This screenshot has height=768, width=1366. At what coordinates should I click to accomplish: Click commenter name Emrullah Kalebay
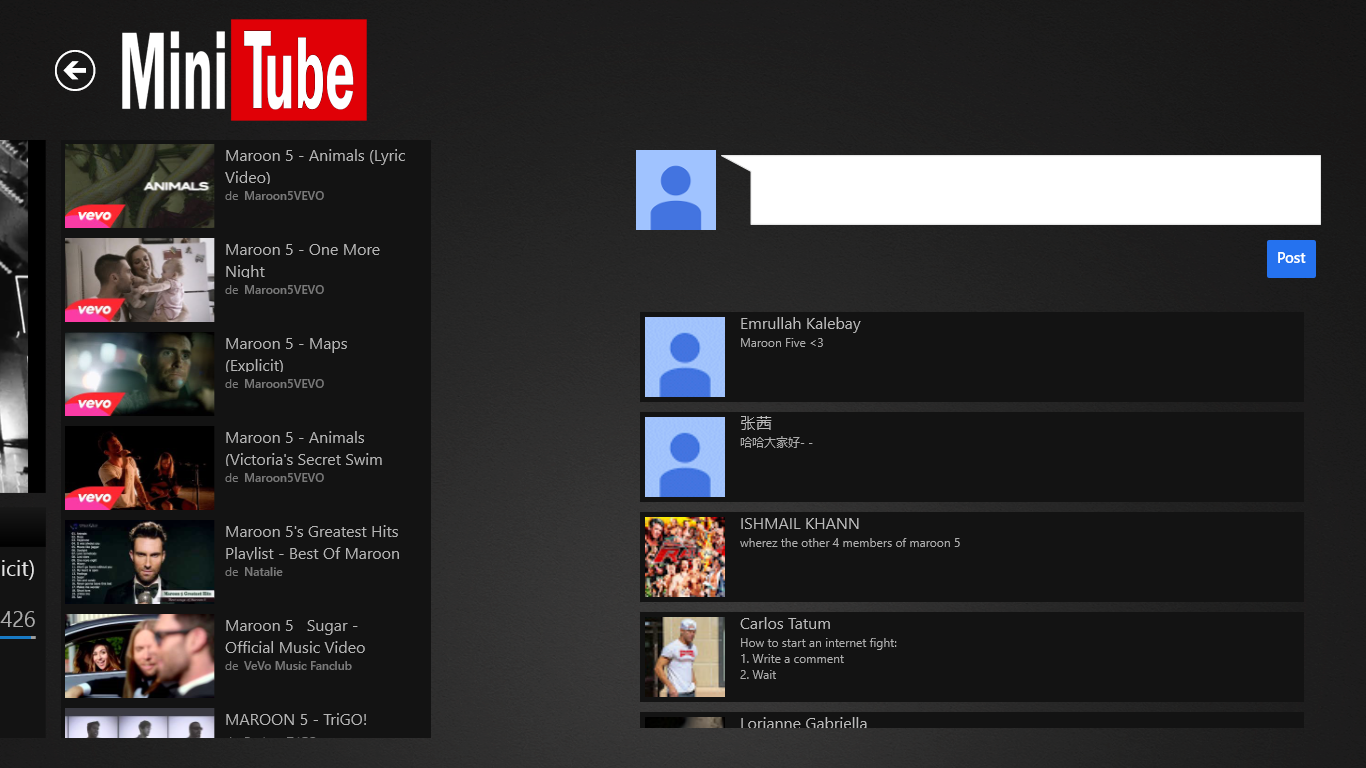[800, 324]
